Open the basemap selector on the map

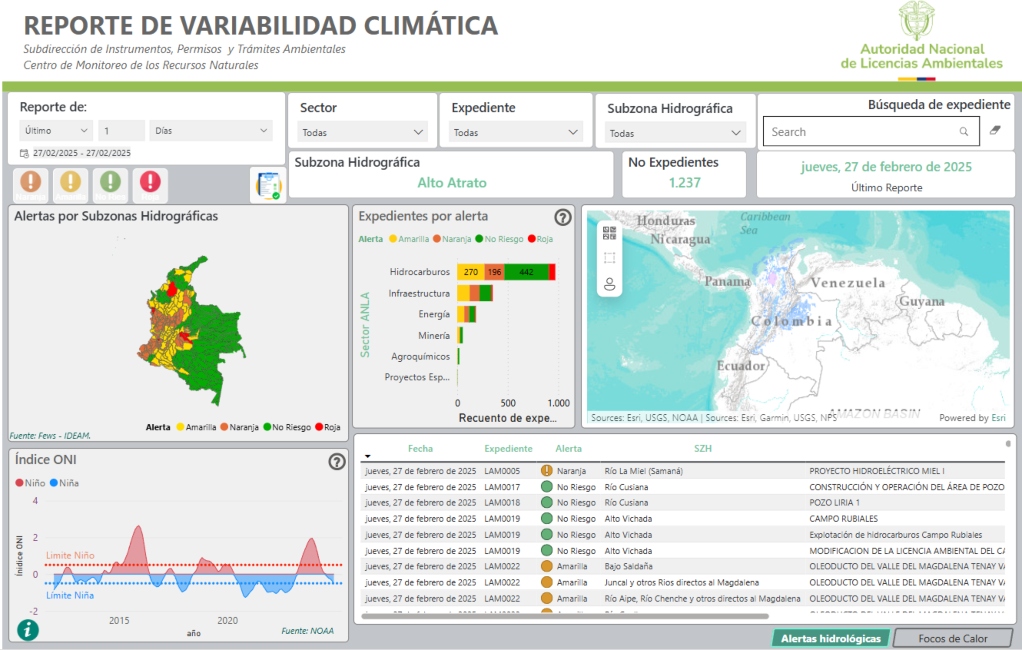point(610,233)
